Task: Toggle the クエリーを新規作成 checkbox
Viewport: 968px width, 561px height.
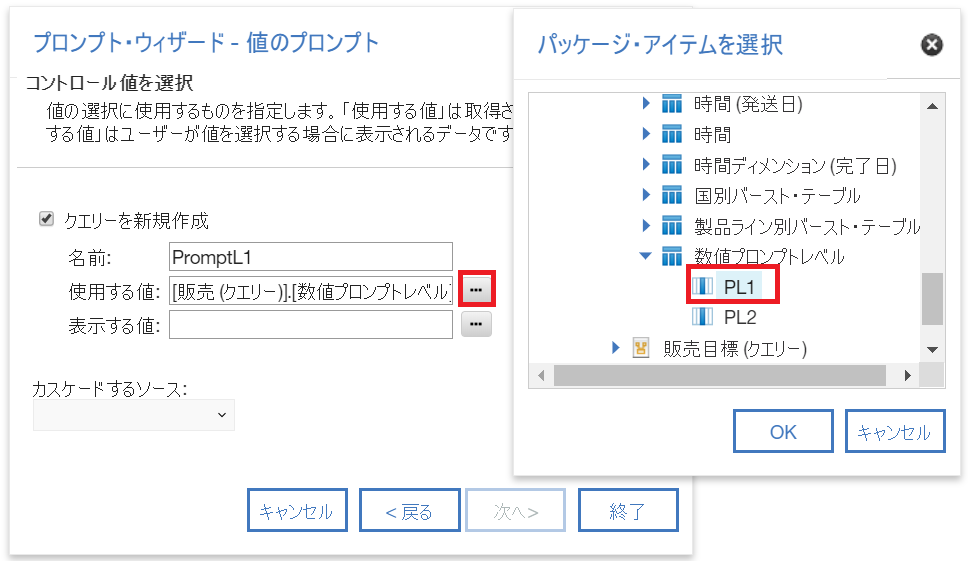Action: click(46, 219)
